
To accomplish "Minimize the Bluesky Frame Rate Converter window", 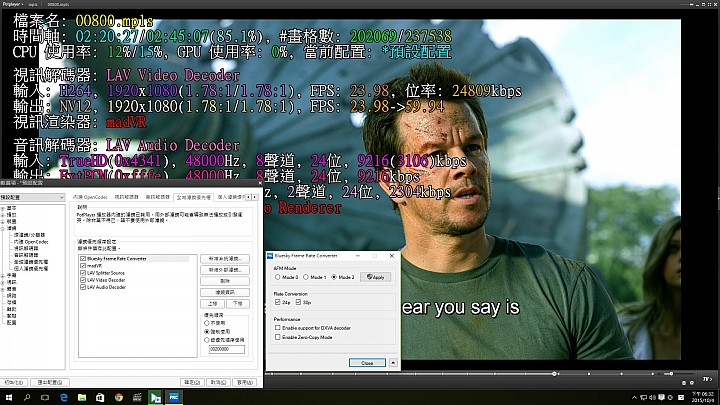I will 358,256.
